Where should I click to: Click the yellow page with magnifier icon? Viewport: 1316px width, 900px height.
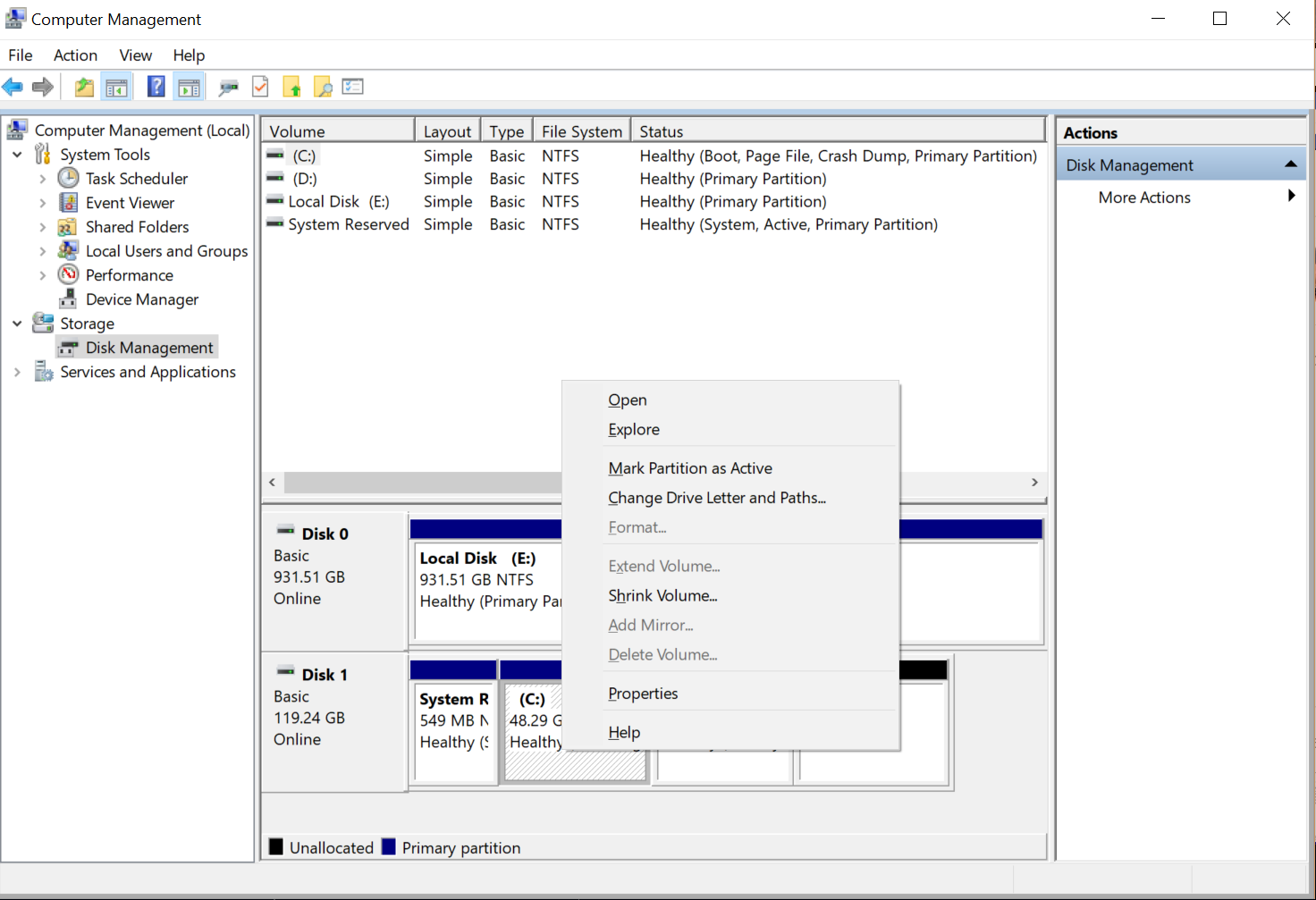pos(323,87)
